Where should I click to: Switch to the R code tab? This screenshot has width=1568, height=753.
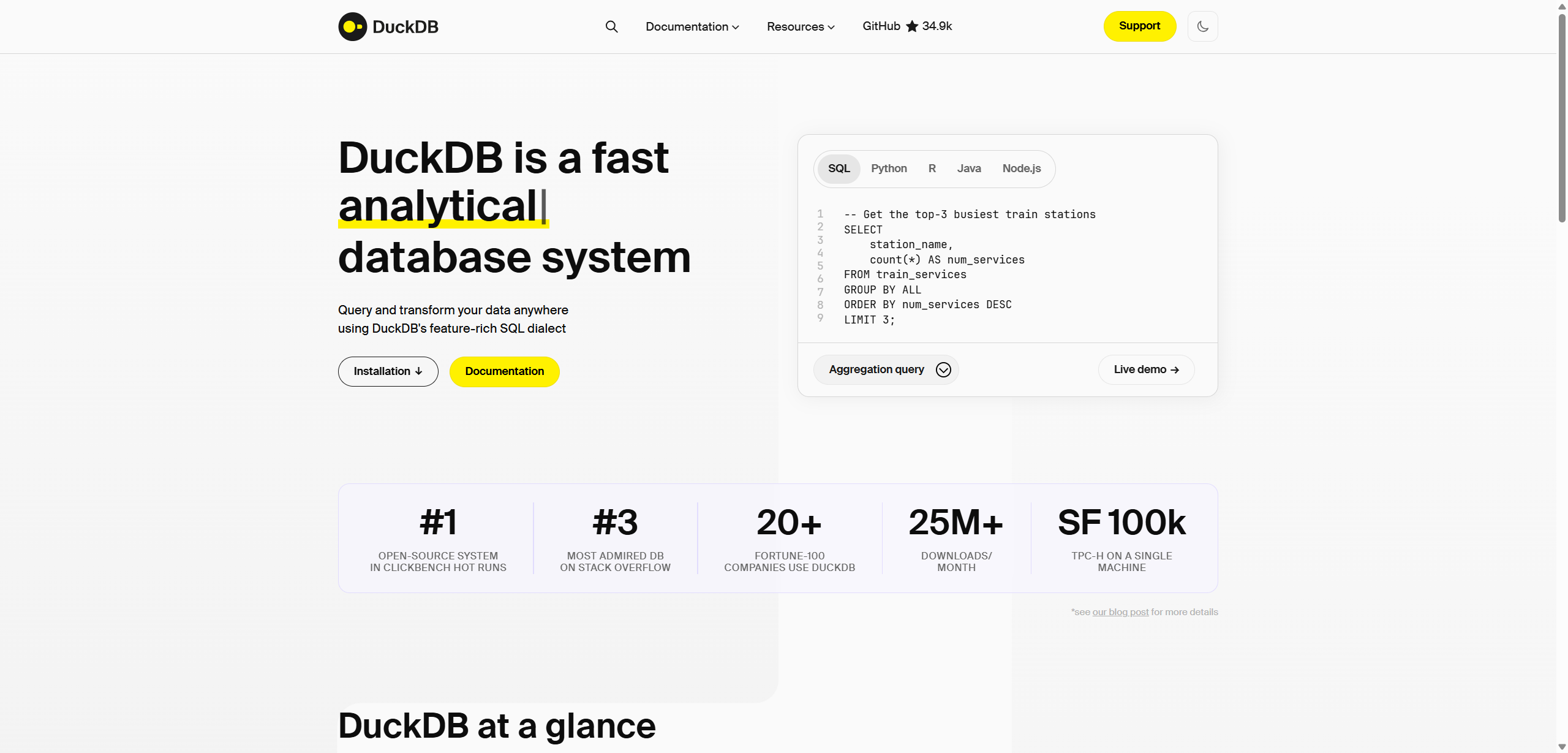(932, 168)
